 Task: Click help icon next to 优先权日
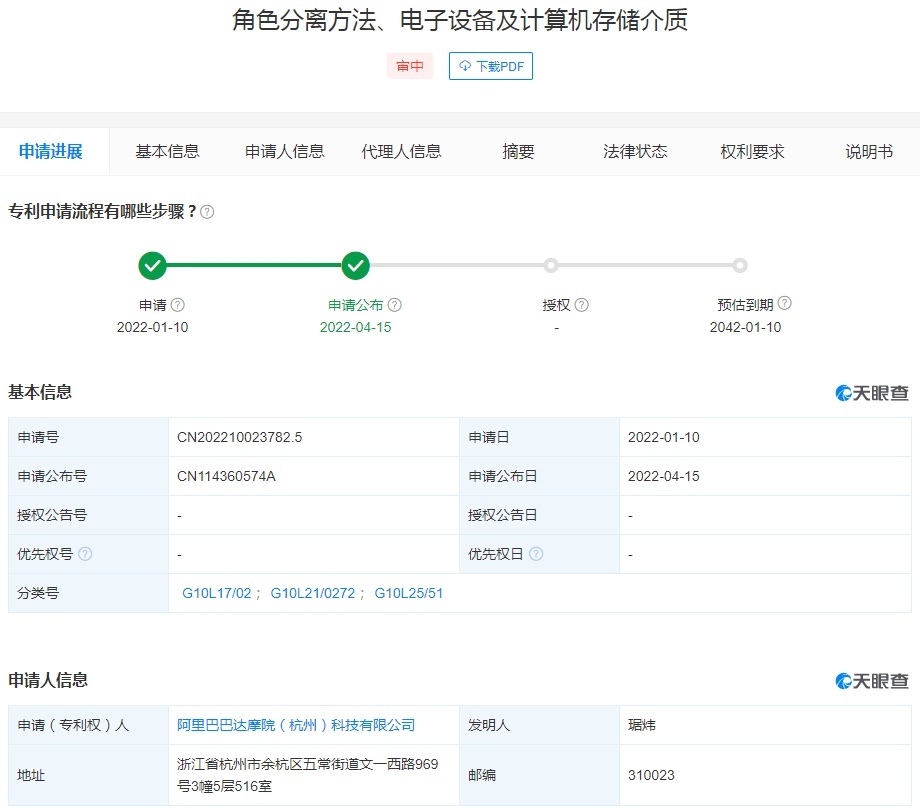click(x=536, y=554)
